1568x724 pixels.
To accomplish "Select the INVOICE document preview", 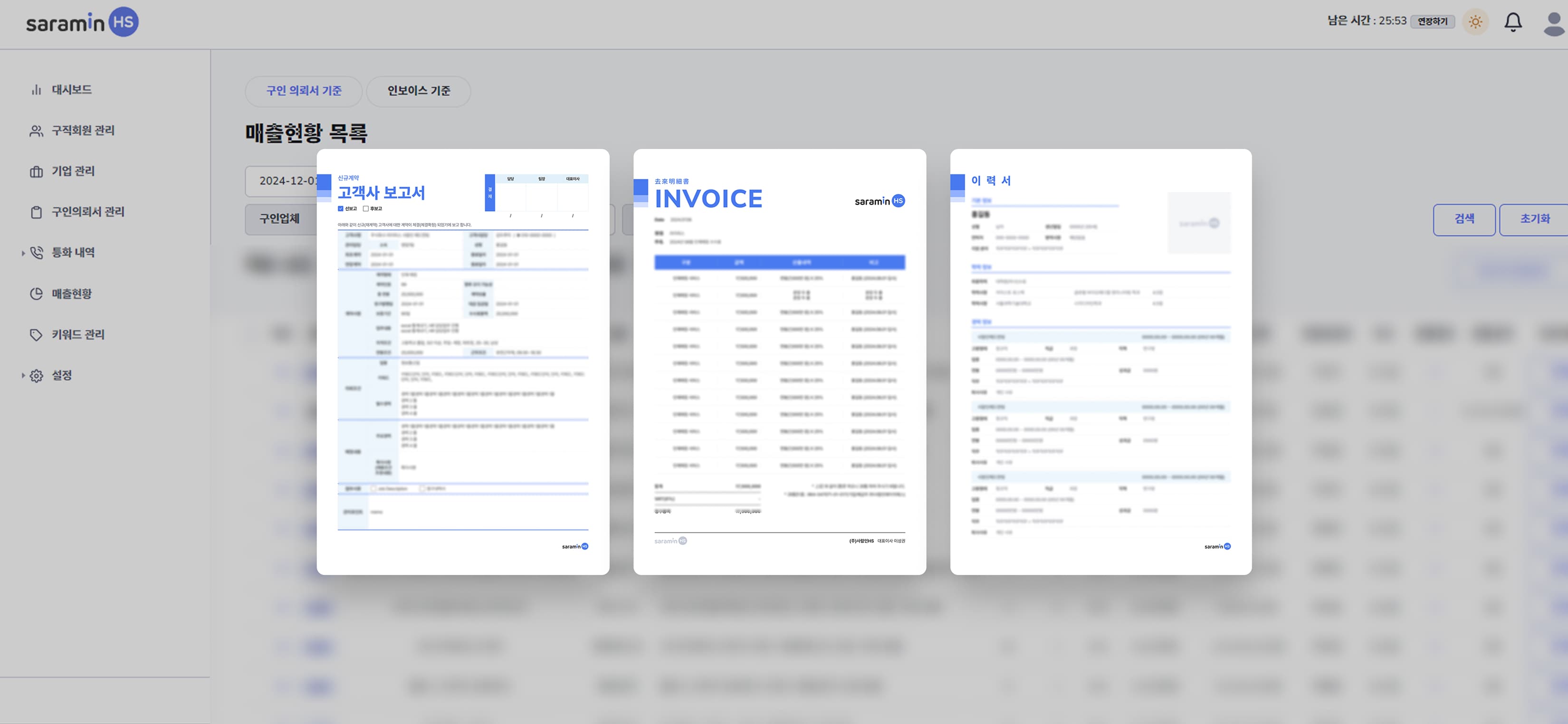I will pyautogui.click(x=780, y=362).
